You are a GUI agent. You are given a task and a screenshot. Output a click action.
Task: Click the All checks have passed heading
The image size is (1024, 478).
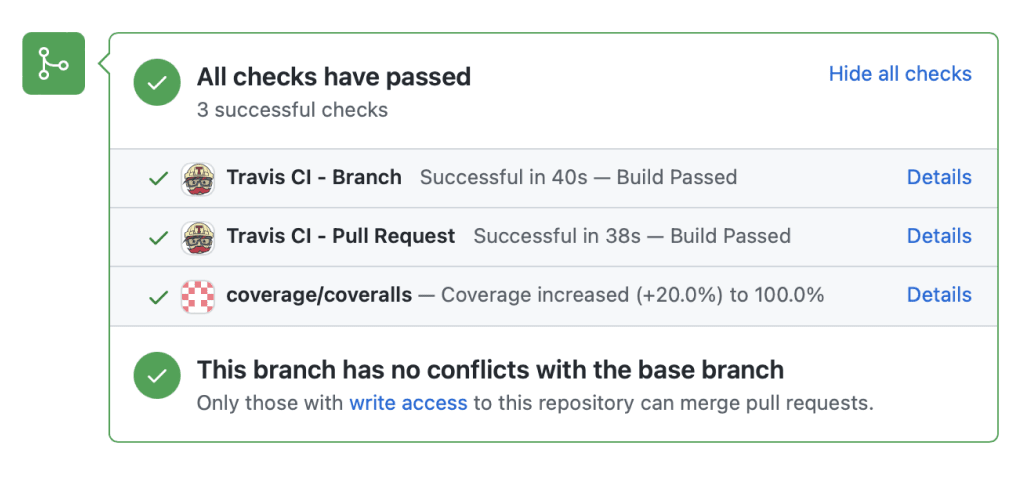334,77
